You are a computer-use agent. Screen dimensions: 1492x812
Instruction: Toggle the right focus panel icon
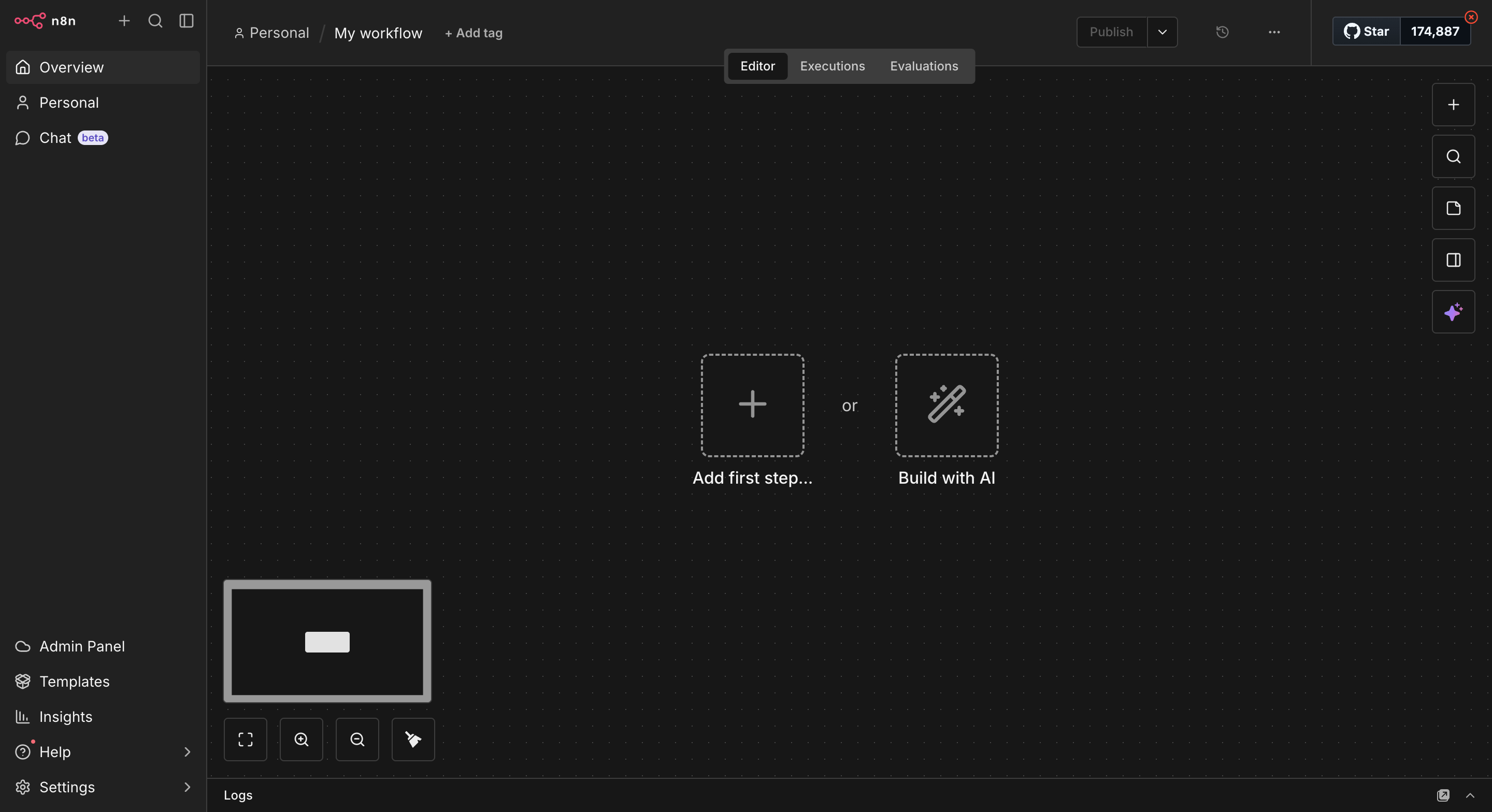tap(1453, 260)
